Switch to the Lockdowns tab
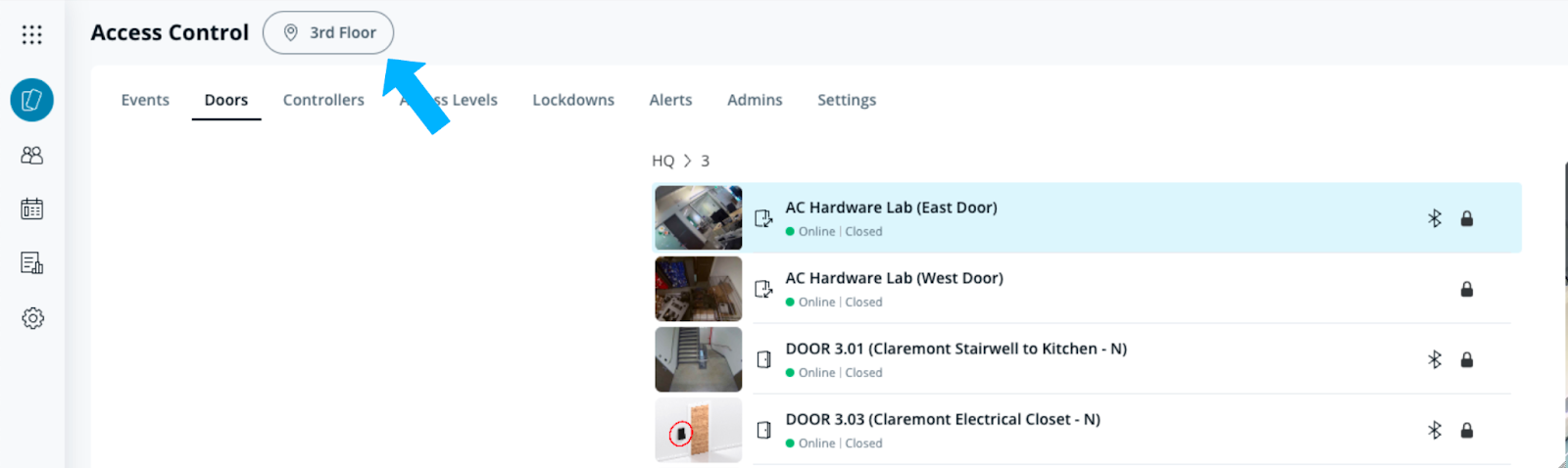 (573, 100)
